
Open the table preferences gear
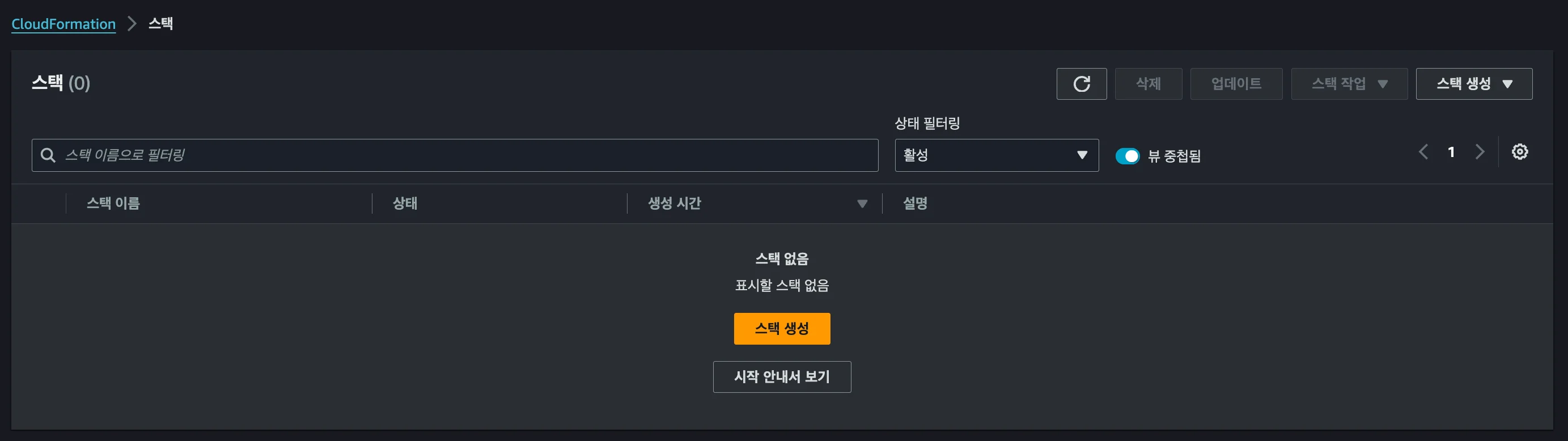[1520, 152]
